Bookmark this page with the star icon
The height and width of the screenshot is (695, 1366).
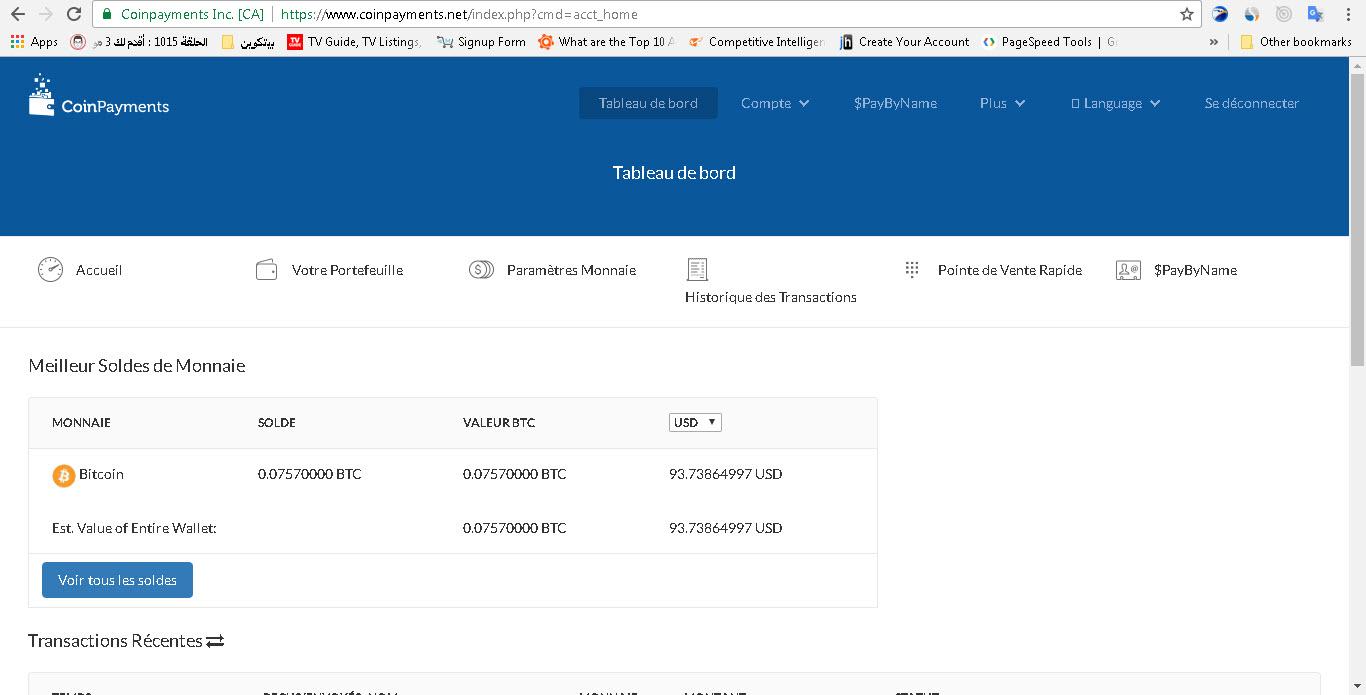(x=1187, y=14)
